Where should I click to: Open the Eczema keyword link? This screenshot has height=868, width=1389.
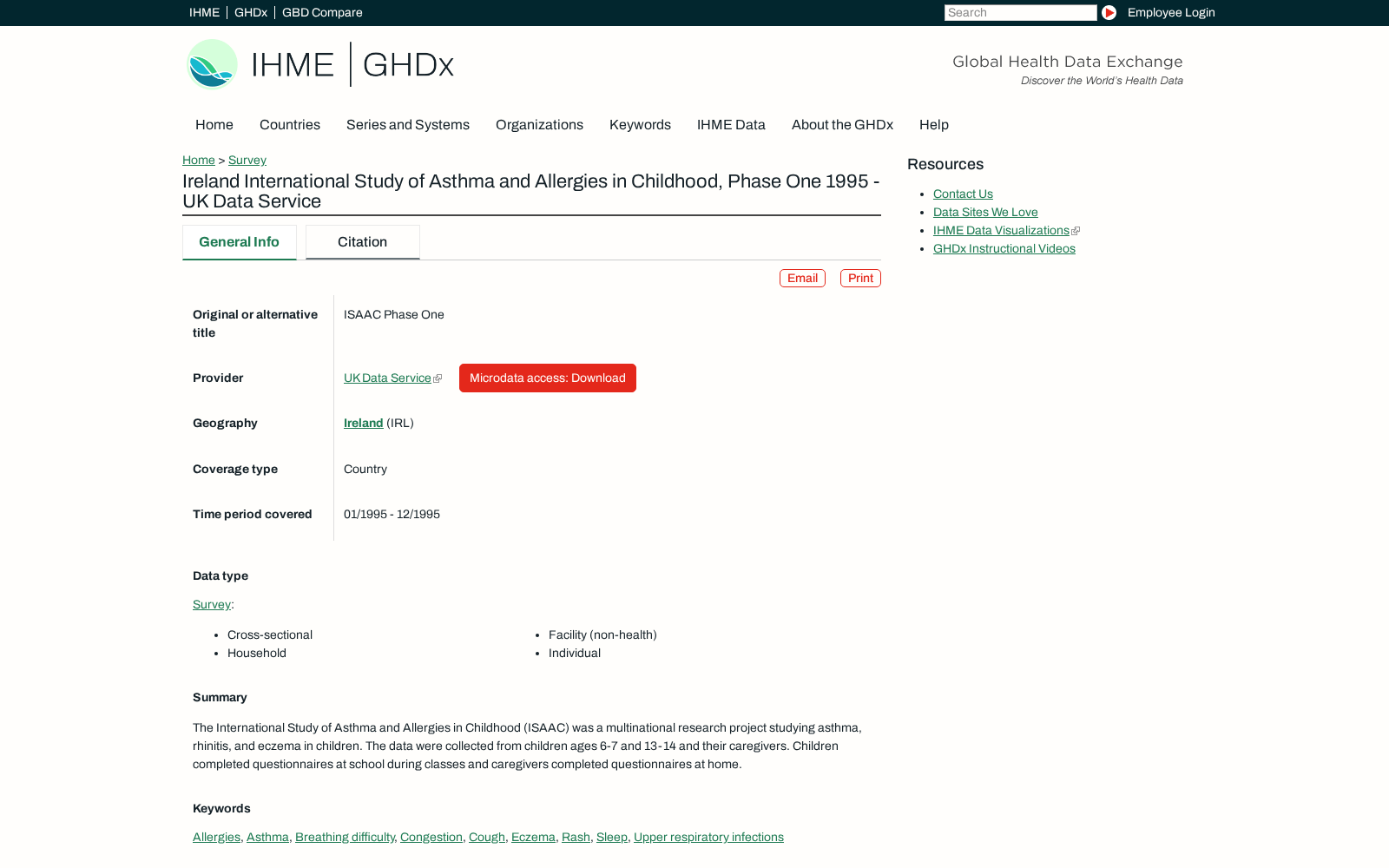[x=533, y=838]
